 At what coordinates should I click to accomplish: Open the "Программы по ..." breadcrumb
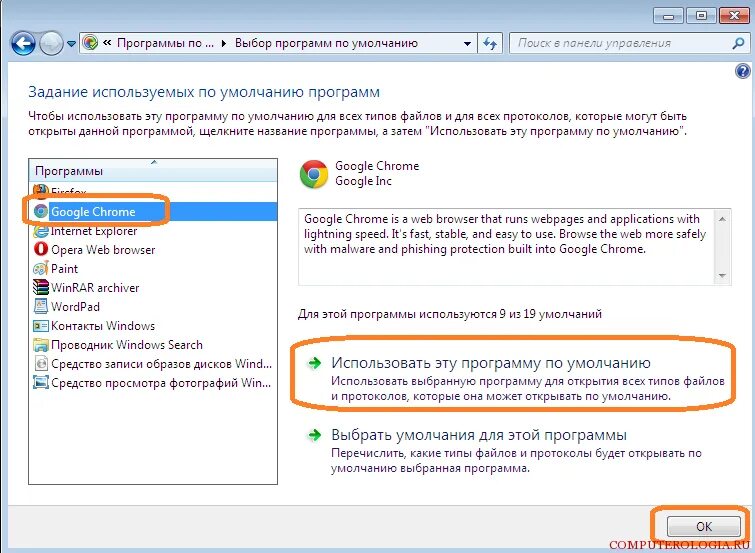[165, 43]
